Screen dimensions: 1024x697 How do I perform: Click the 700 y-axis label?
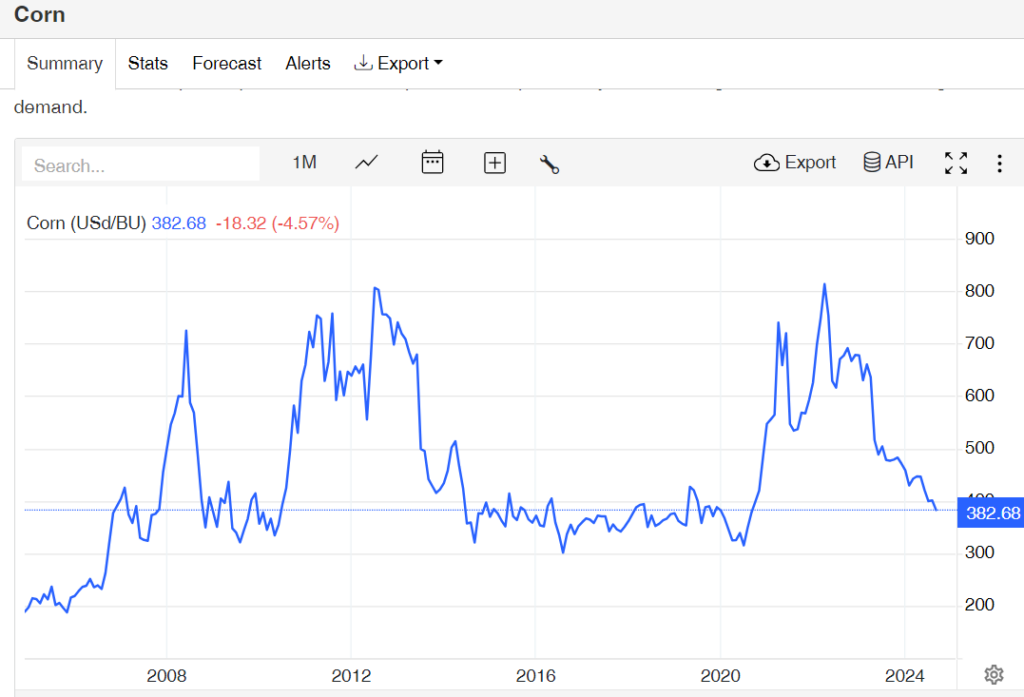tap(980, 343)
